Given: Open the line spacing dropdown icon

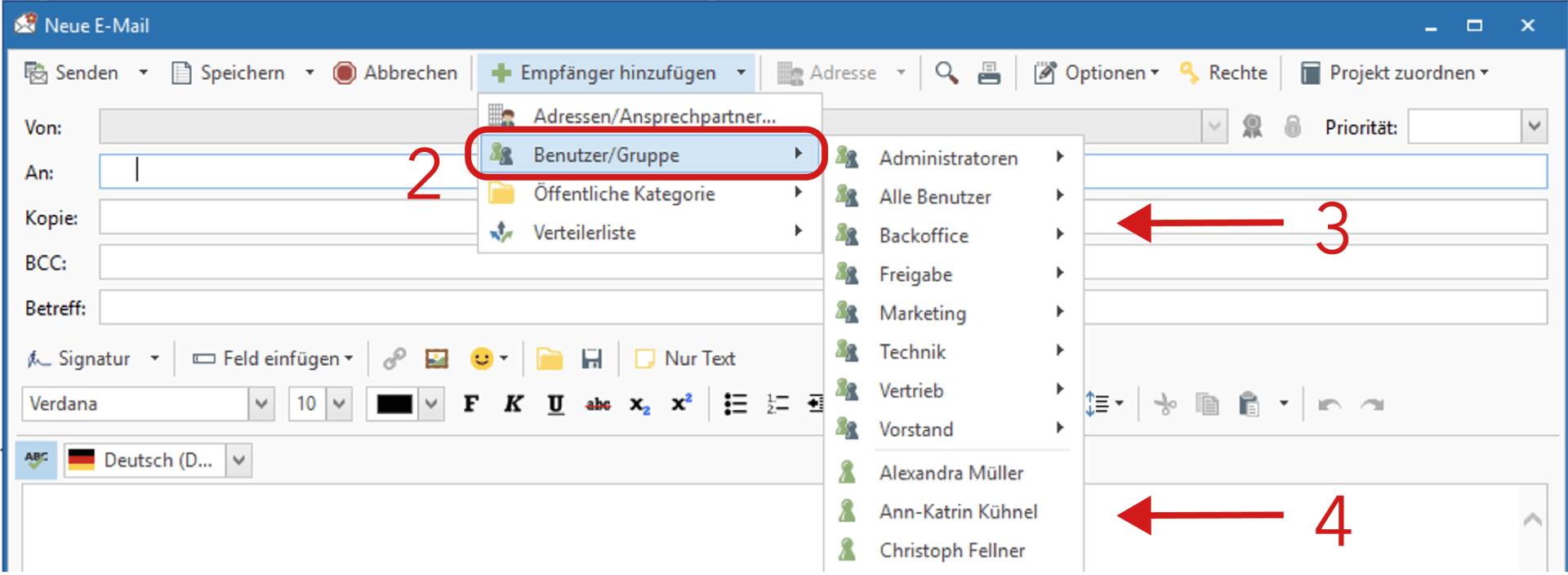Looking at the screenshot, I should [x=1104, y=403].
